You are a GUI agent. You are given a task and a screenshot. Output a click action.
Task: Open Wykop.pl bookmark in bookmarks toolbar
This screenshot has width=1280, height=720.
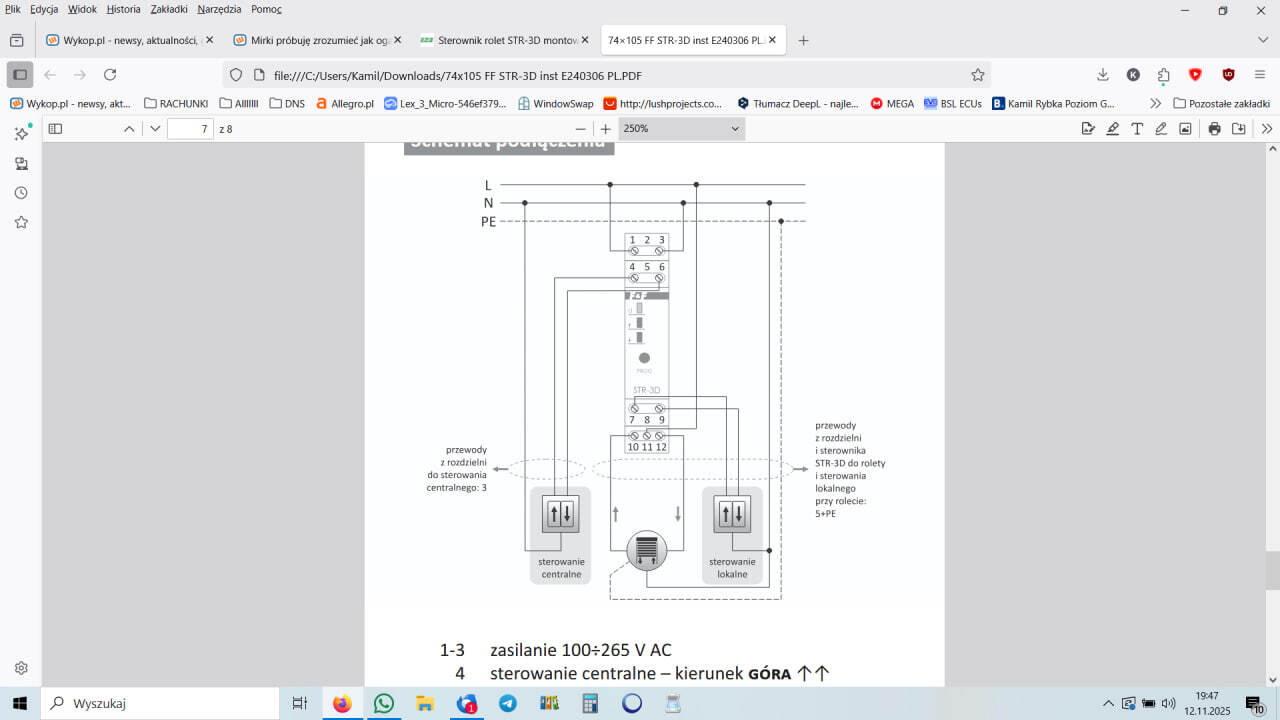(x=71, y=103)
